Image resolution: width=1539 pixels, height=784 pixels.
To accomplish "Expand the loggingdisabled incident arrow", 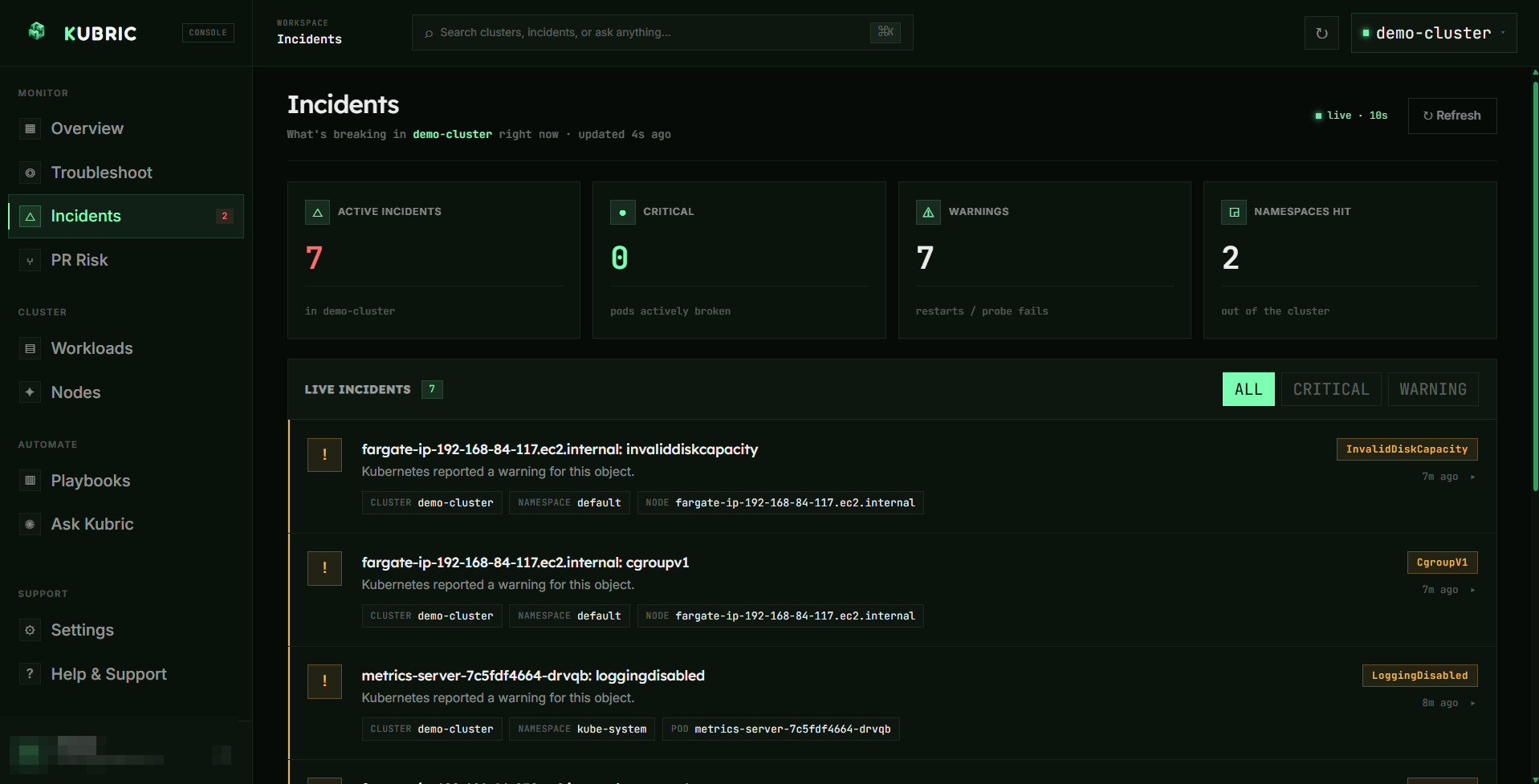I will [x=1472, y=703].
